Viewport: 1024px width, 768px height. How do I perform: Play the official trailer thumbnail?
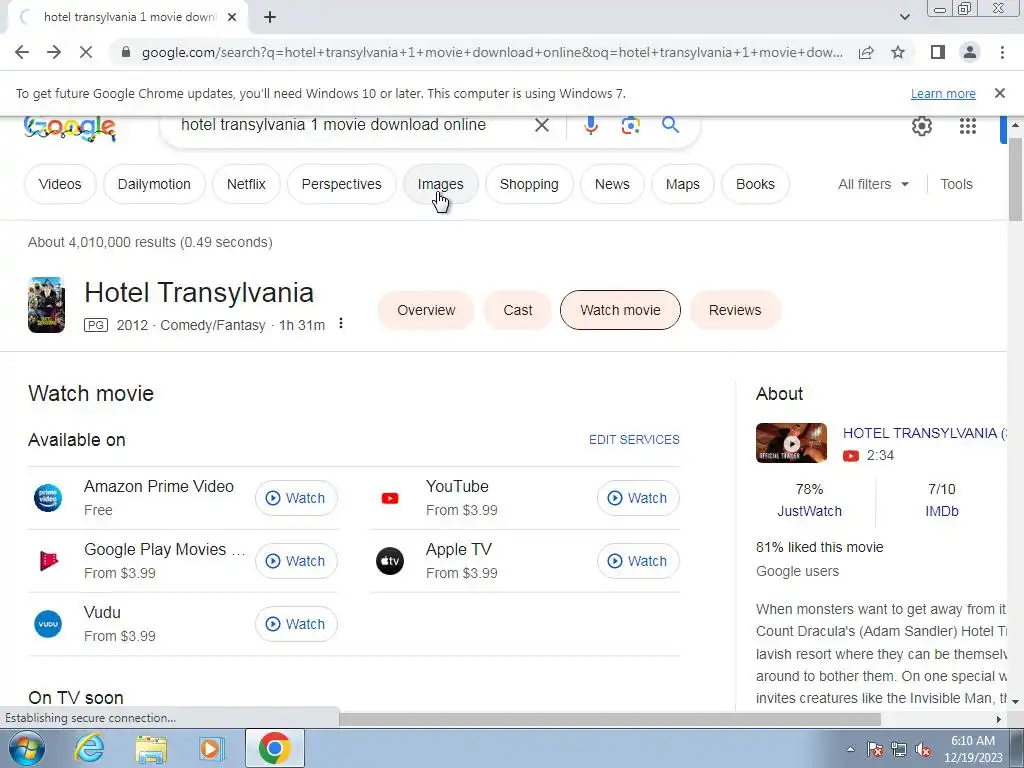791,443
